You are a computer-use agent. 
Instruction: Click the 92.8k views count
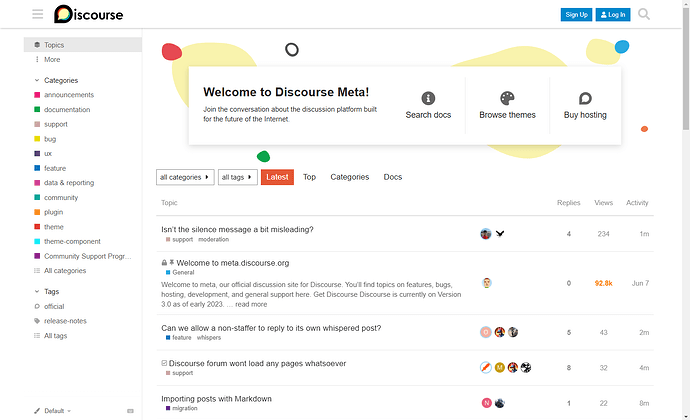point(603,283)
